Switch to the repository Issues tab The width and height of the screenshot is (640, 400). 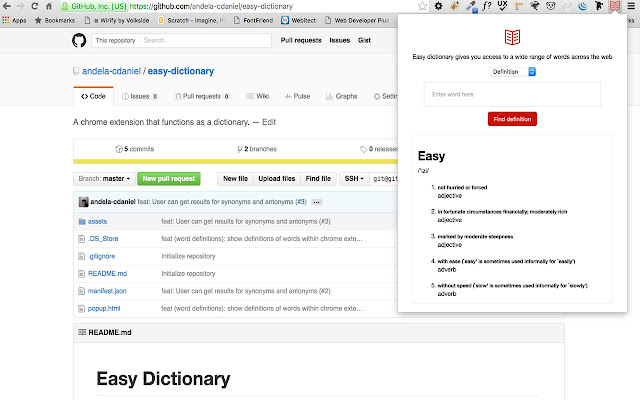tap(140, 96)
